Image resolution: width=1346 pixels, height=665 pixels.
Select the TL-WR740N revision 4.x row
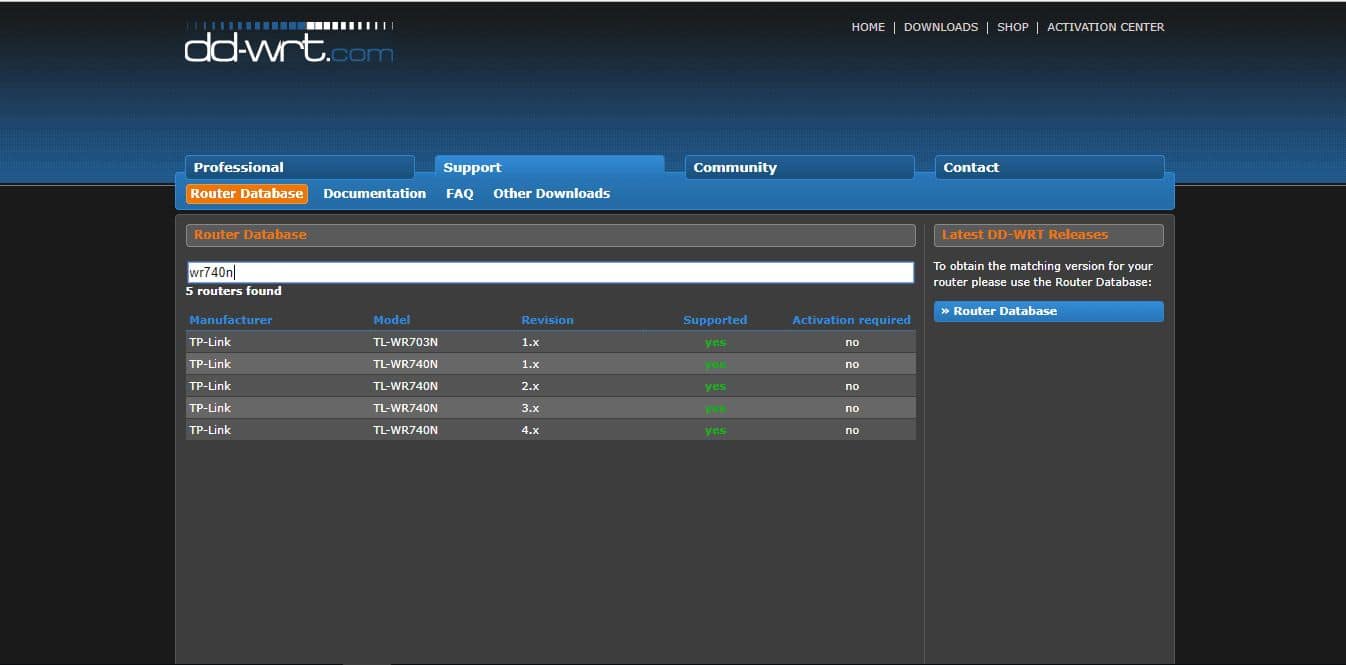(x=551, y=430)
